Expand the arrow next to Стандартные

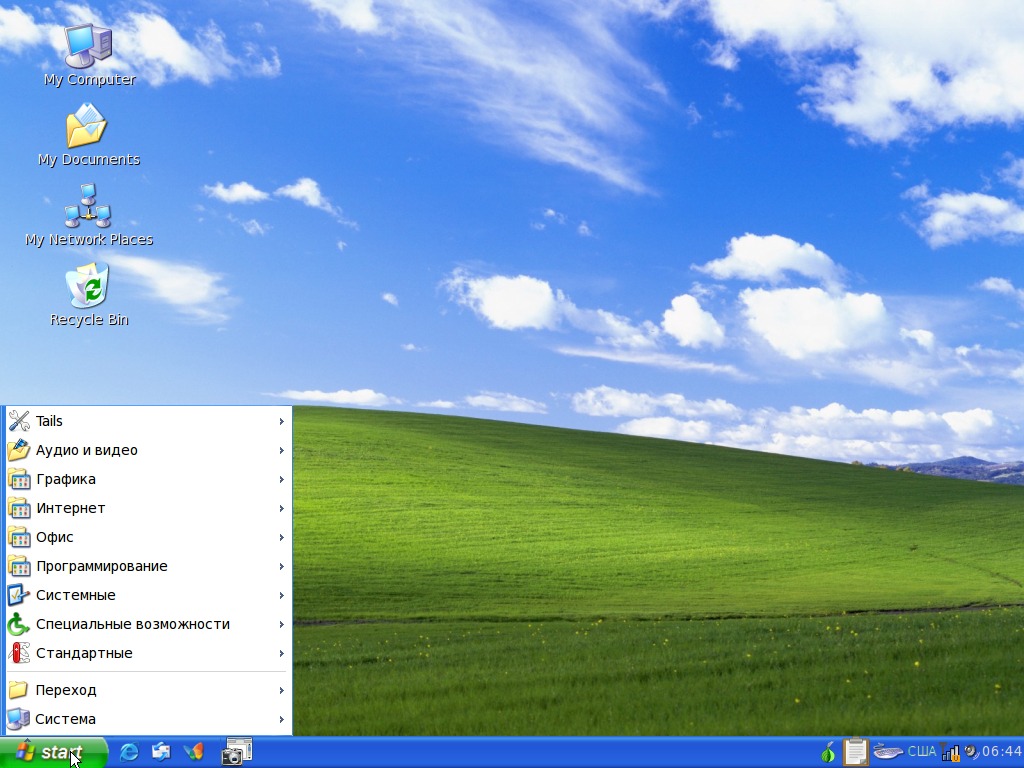pos(281,653)
